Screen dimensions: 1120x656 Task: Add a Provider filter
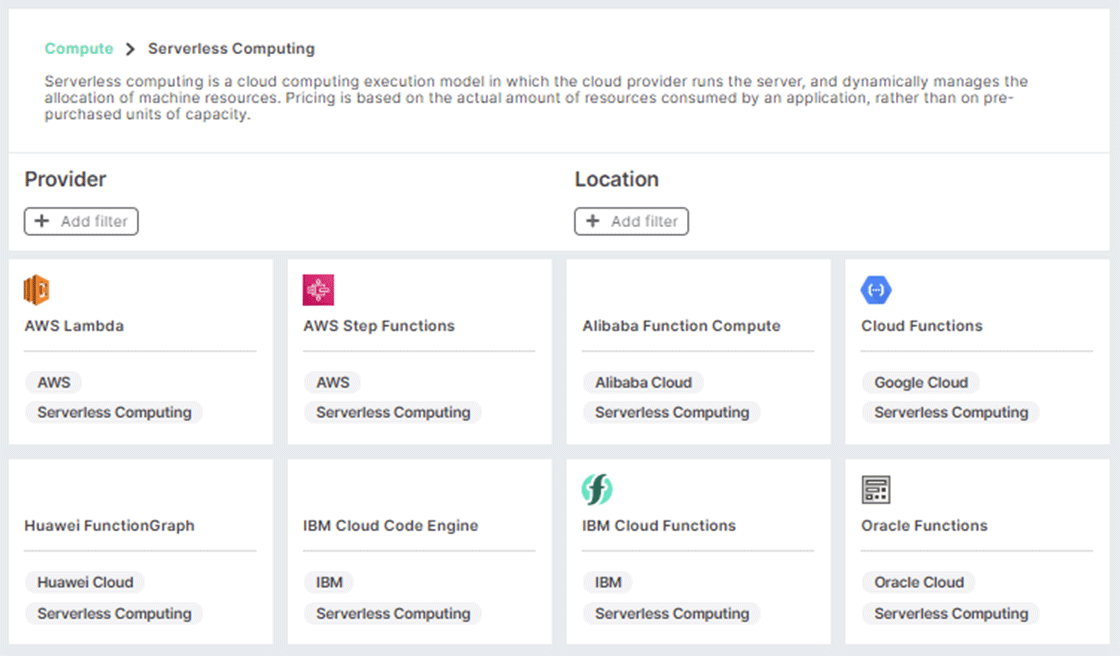click(x=81, y=222)
